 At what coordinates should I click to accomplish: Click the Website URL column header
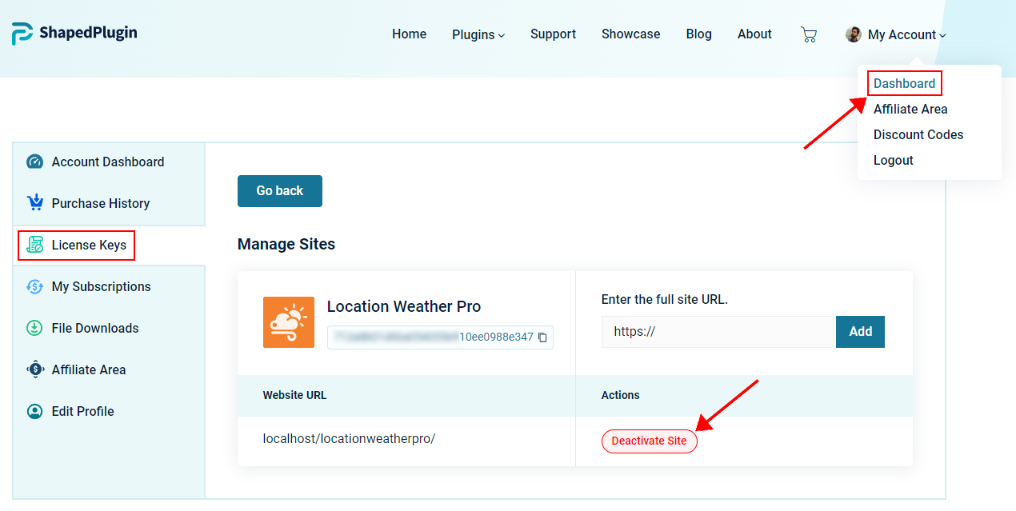294,395
